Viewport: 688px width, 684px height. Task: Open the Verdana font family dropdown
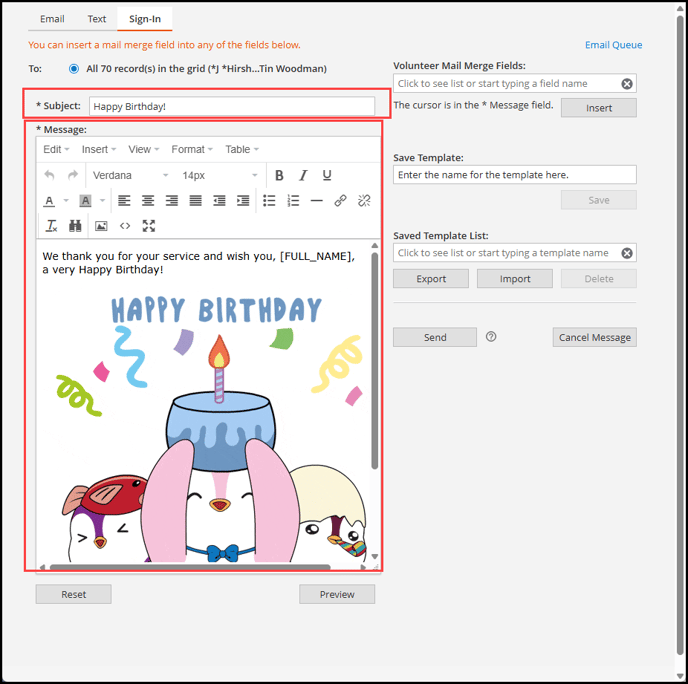(130, 175)
